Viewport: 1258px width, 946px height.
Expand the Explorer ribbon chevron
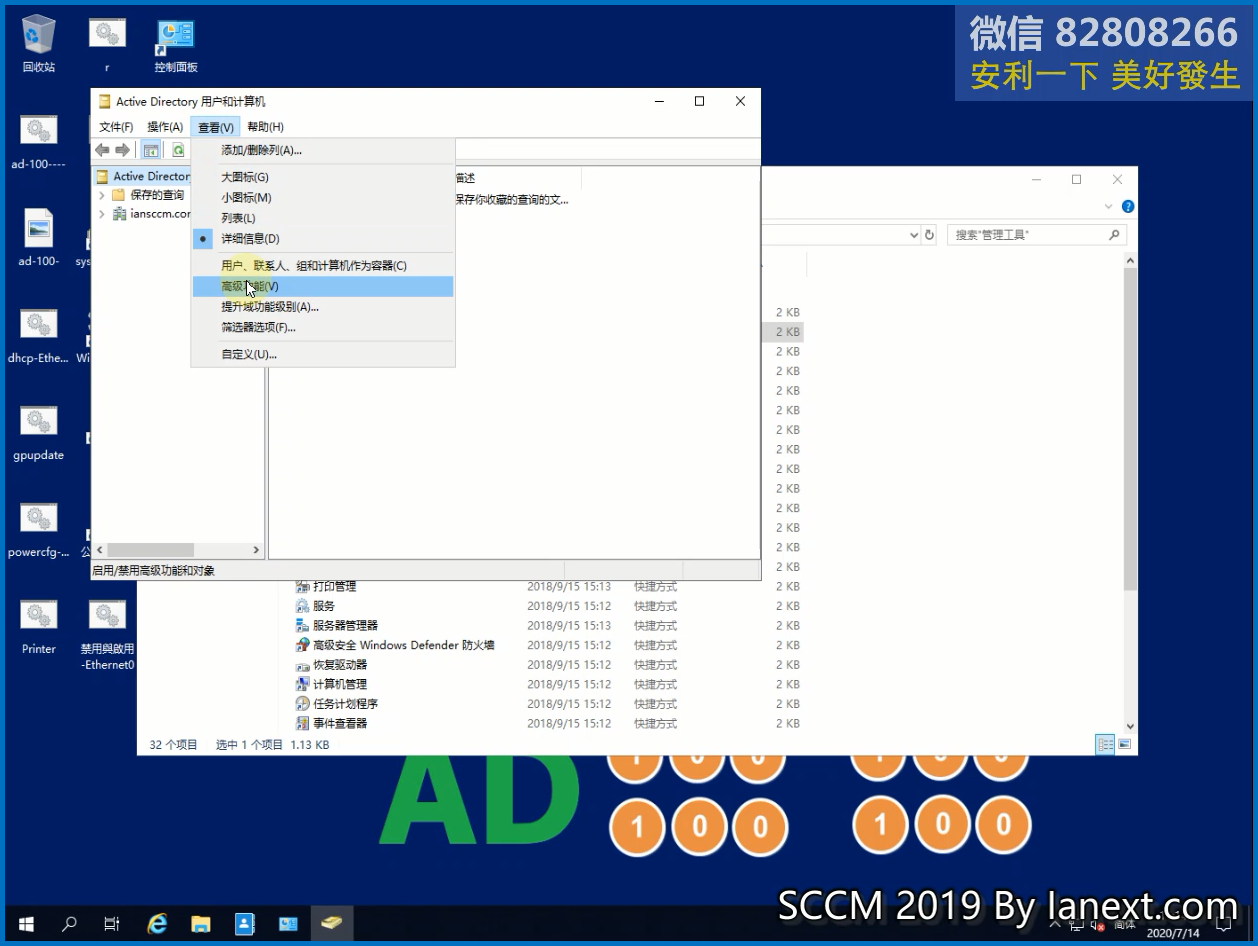point(1108,207)
